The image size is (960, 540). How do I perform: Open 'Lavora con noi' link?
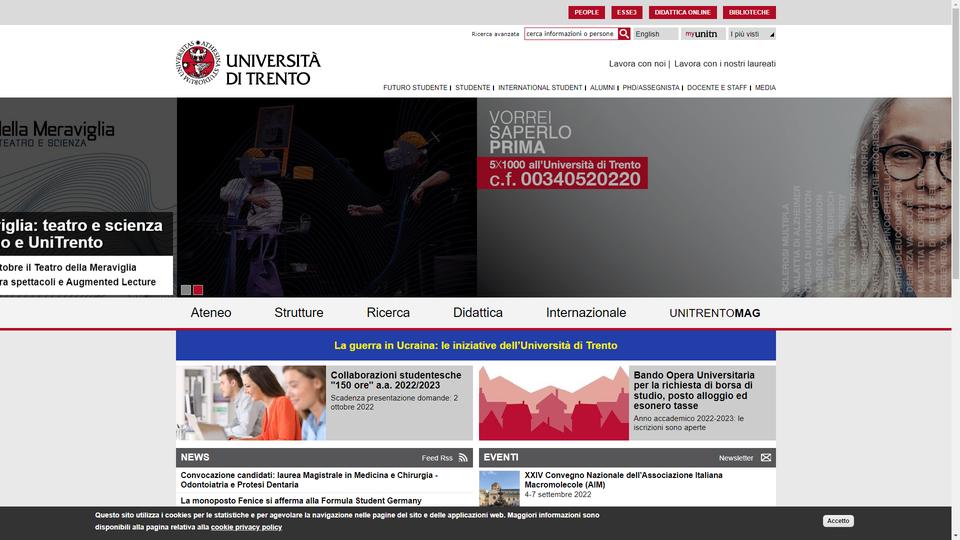(637, 64)
